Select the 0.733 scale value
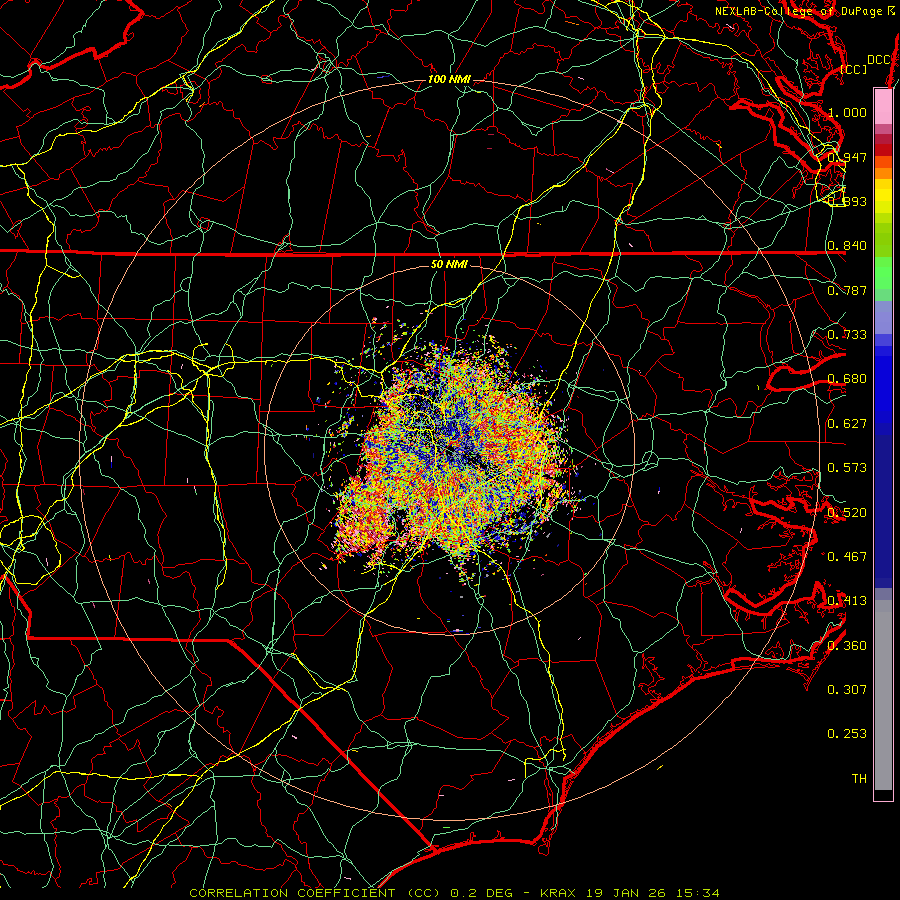This screenshot has height=900, width=900. point(847,335)
